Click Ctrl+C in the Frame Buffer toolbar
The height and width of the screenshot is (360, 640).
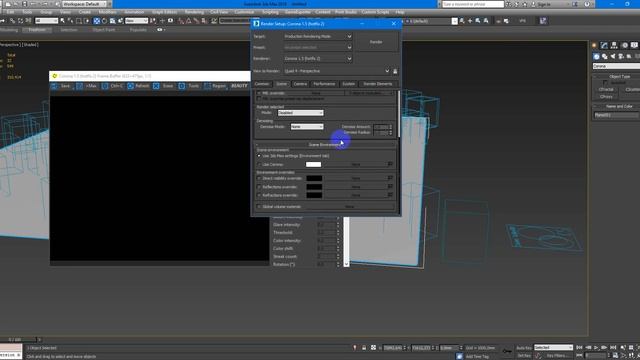click(112, 86)
